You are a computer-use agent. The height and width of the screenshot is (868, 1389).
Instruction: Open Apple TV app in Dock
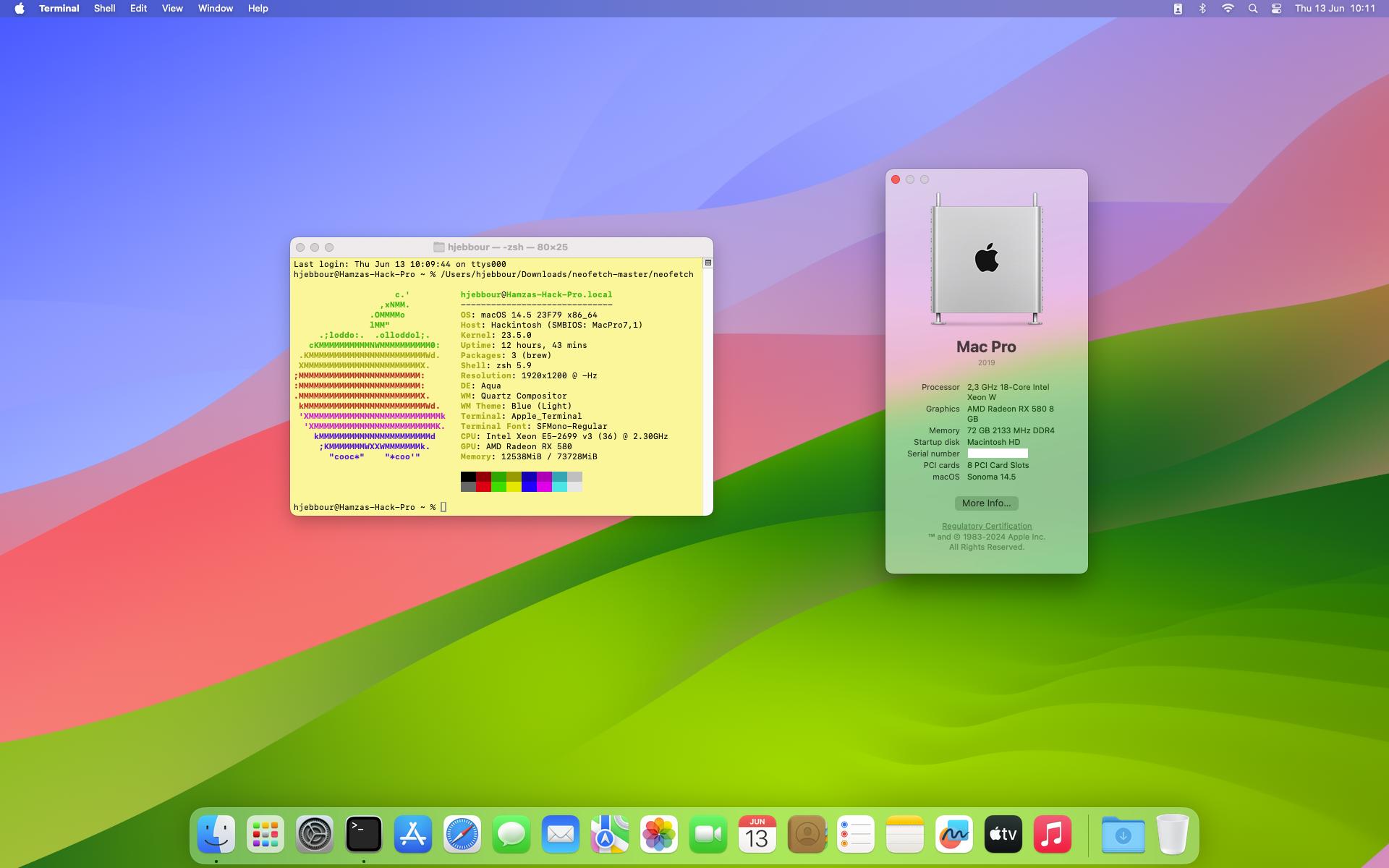1003,835
